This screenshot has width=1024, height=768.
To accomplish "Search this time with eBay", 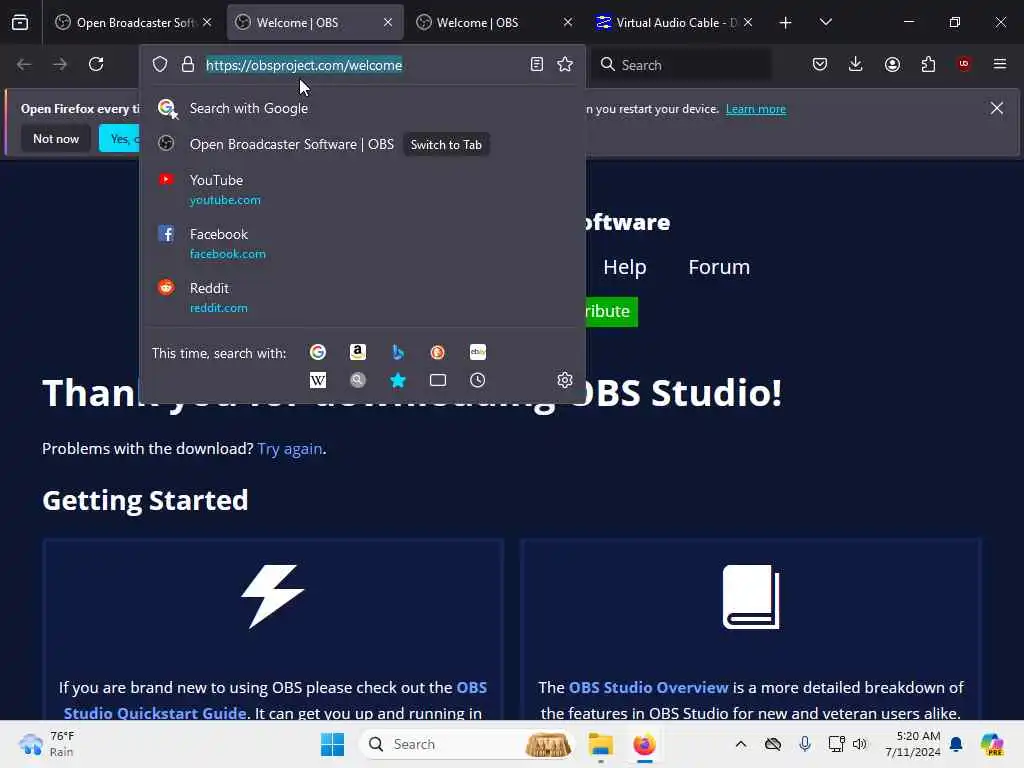I will pos(478,353).
